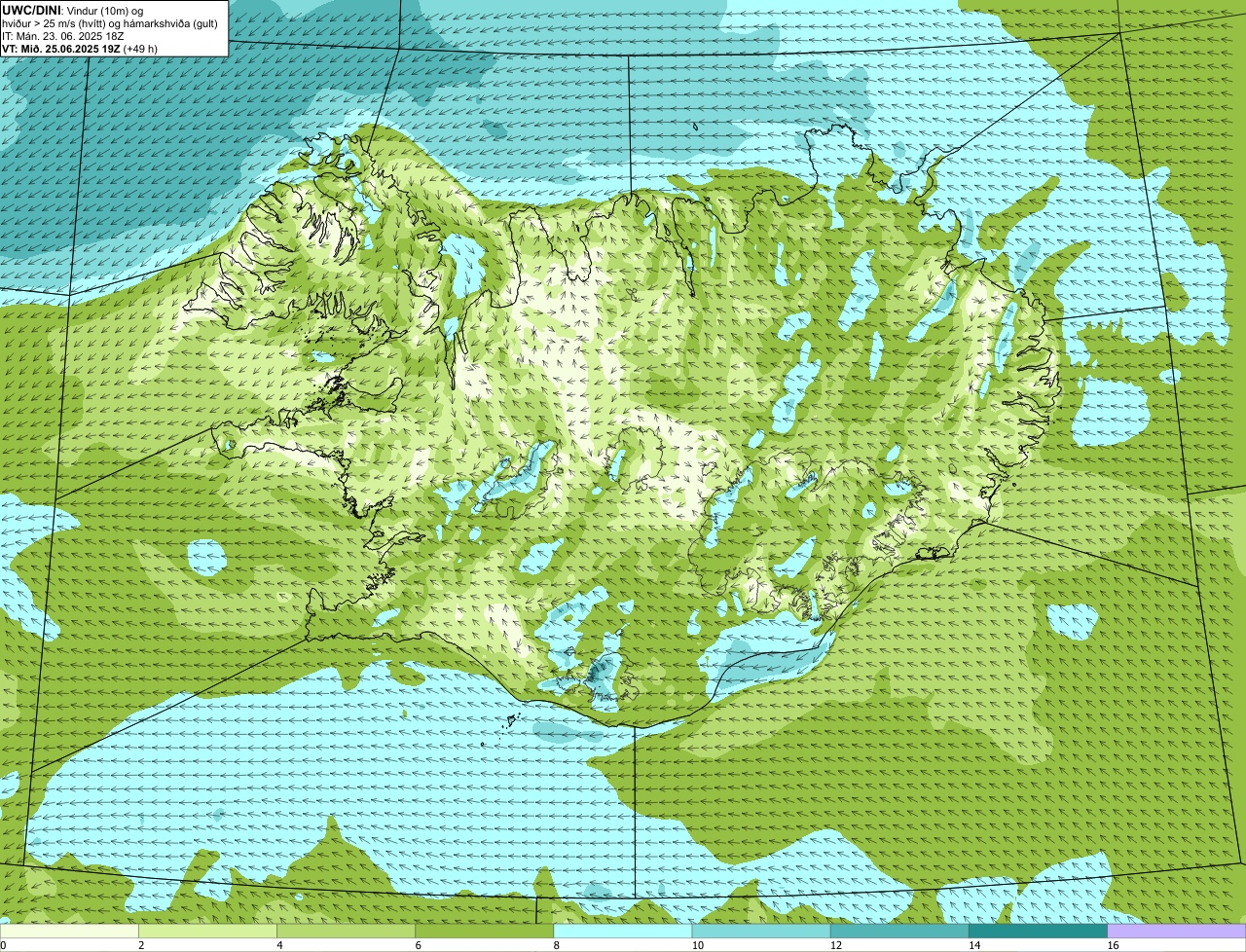Click the legend scale label "8"

coord(556,945)
